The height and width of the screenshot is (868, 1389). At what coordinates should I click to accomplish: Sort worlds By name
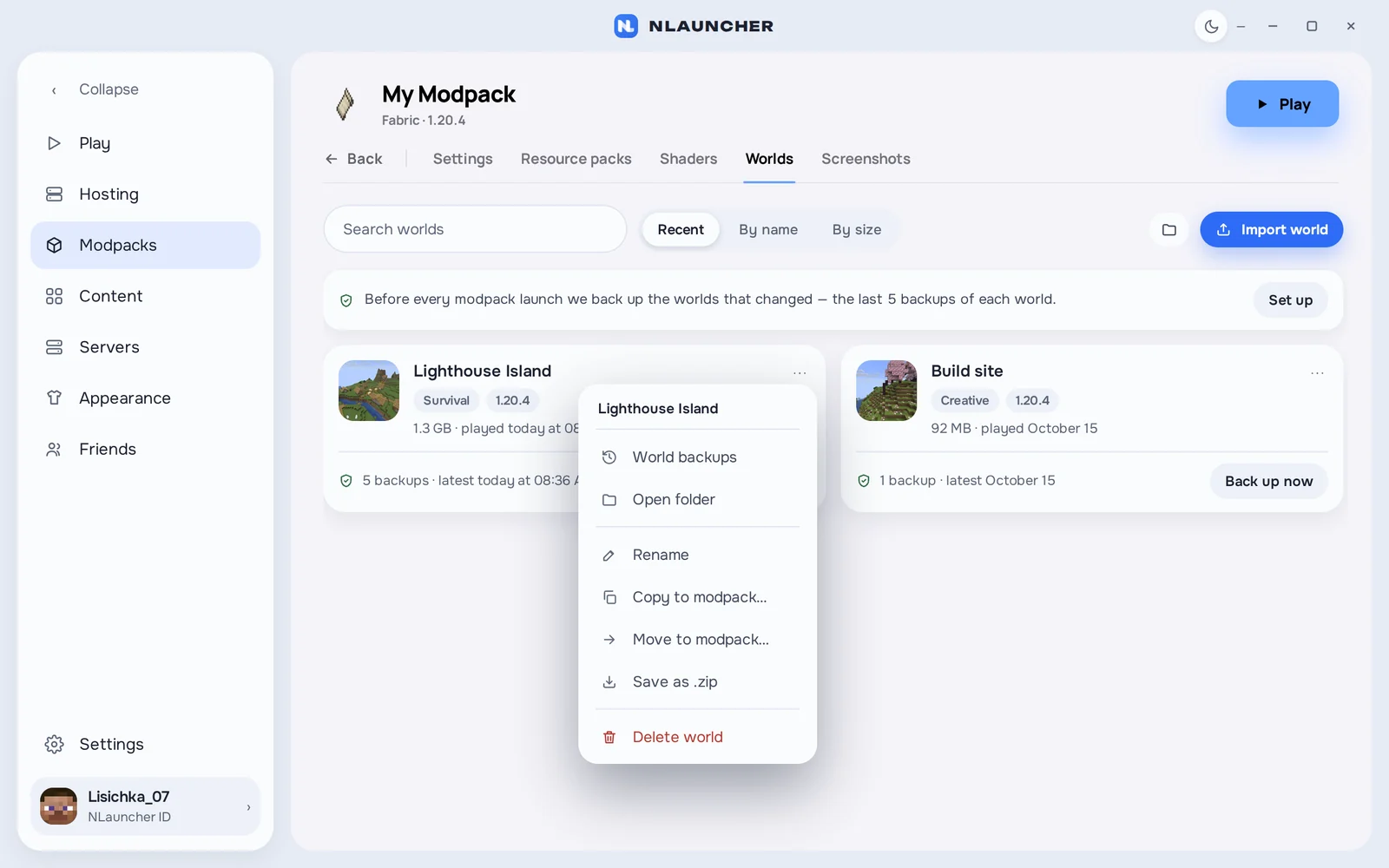[768, 229]
